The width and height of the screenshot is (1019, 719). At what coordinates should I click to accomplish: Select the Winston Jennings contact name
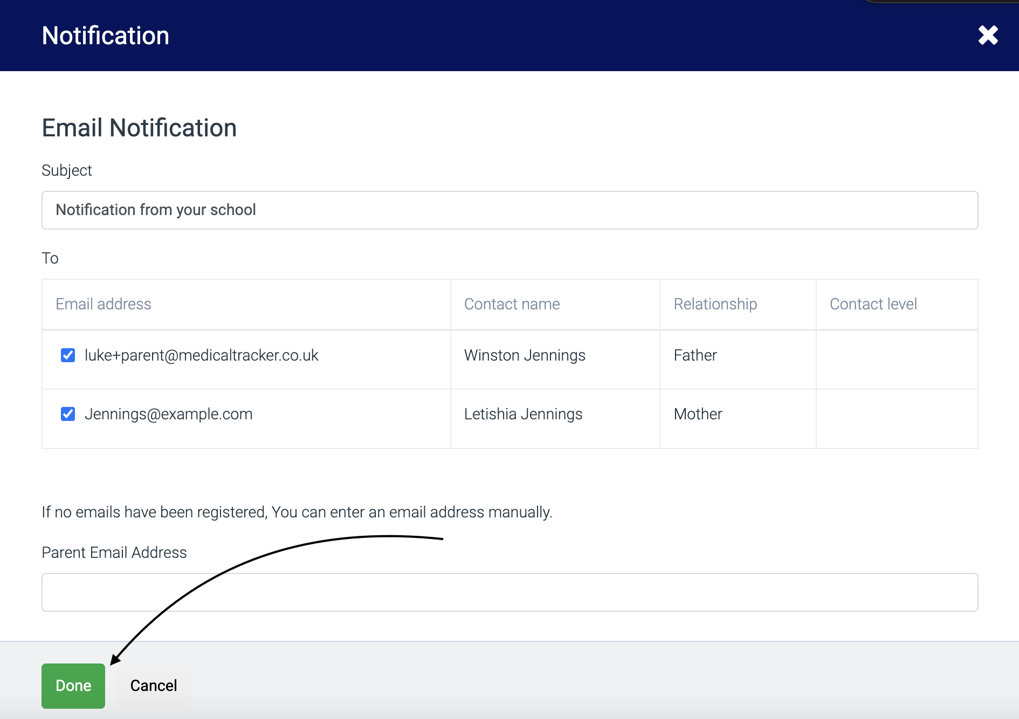tap(524, 355)
